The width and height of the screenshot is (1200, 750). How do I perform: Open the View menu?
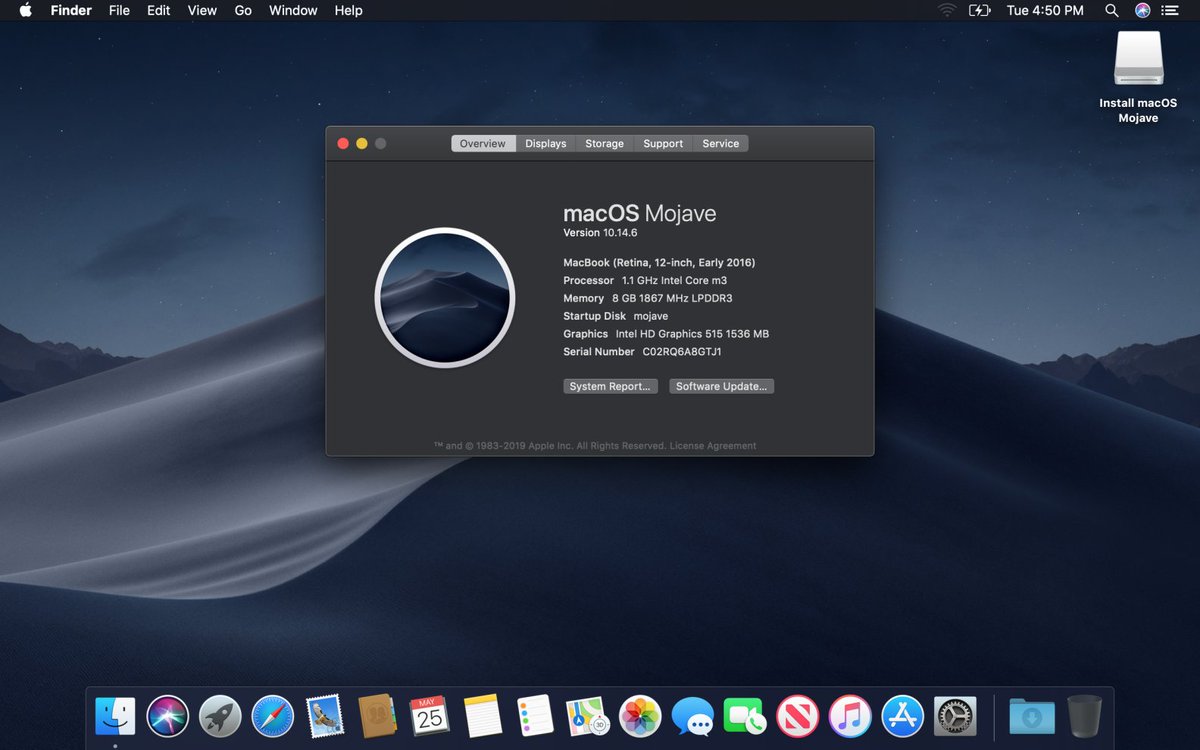(x=202, y=10)
